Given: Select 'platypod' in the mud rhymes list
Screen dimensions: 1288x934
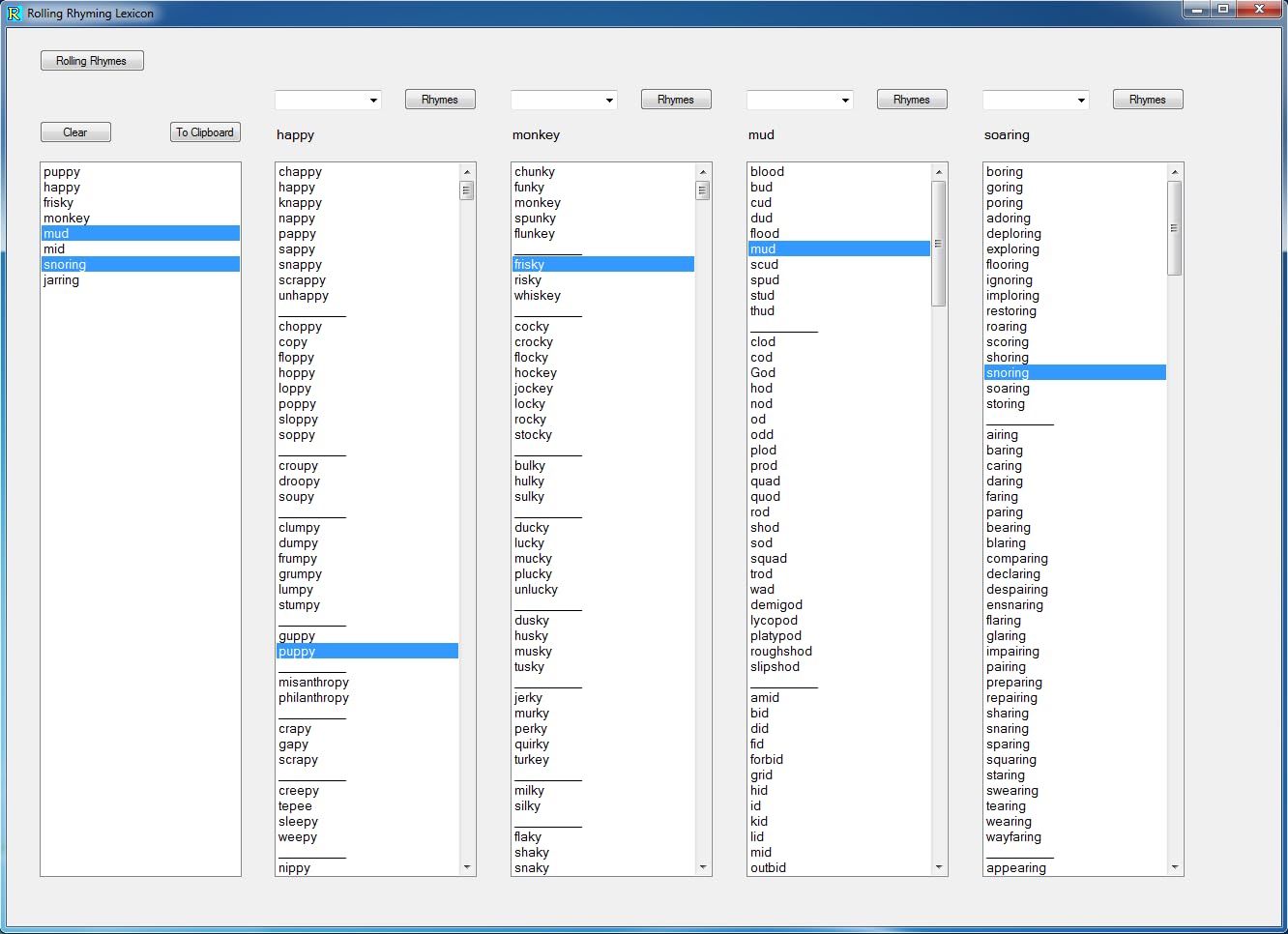Looking at the screenshot, I should coord(776,636).
